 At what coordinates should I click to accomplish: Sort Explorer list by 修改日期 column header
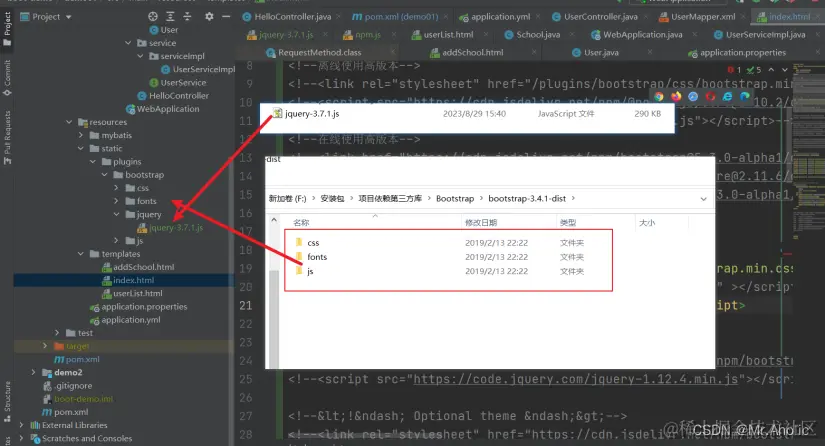click(481, 222)
